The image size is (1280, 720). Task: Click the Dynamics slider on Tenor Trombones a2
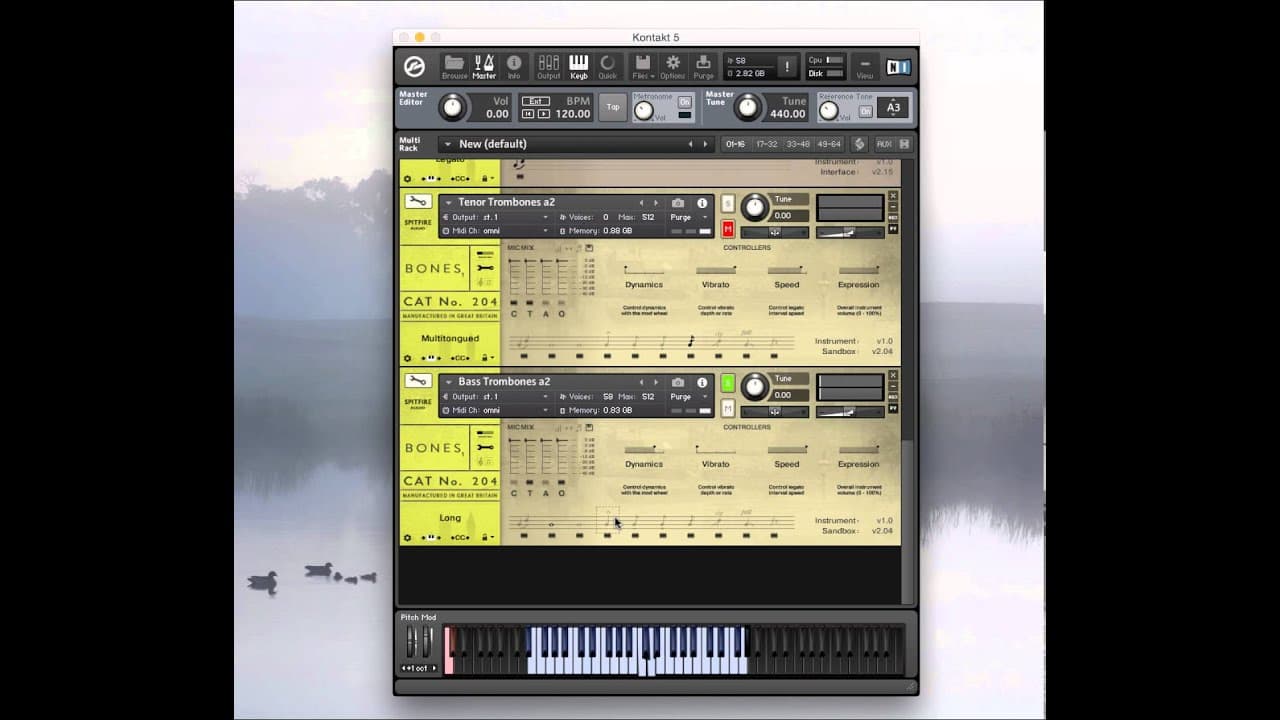point(644,270)
